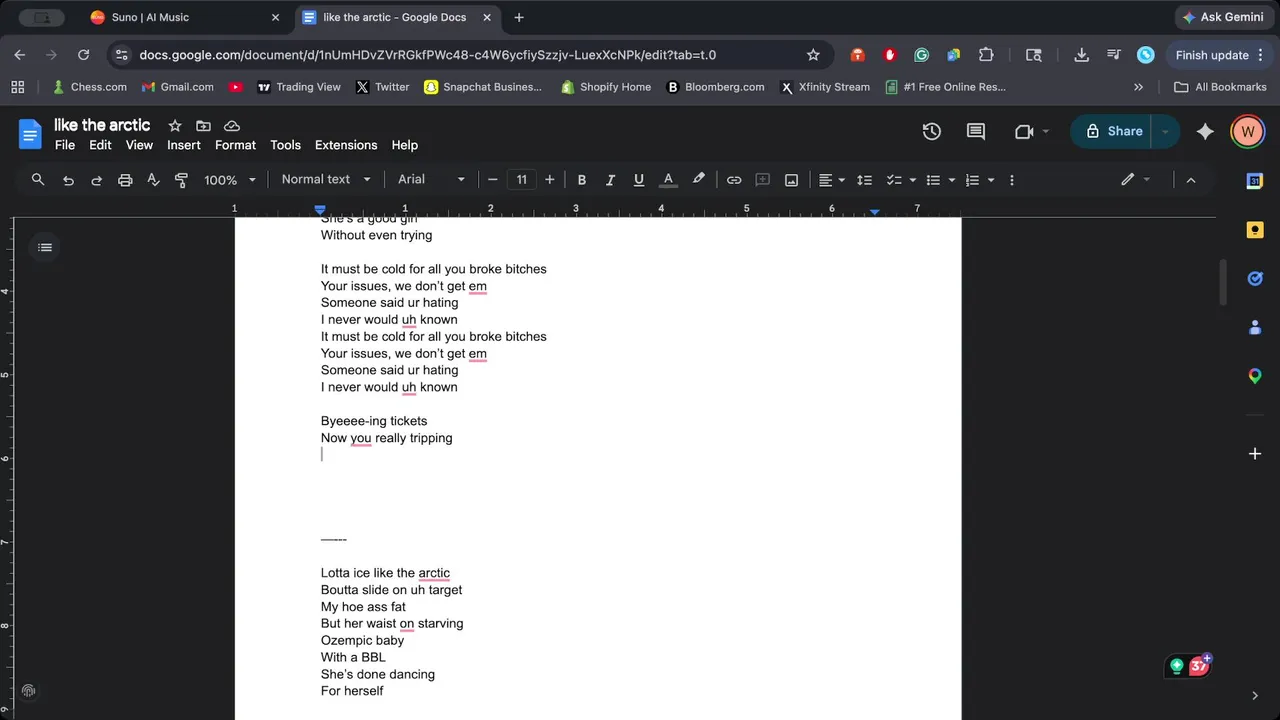Screen dimensions: 1280x720
Task: Open the View menu
Action: coord(139,145)
